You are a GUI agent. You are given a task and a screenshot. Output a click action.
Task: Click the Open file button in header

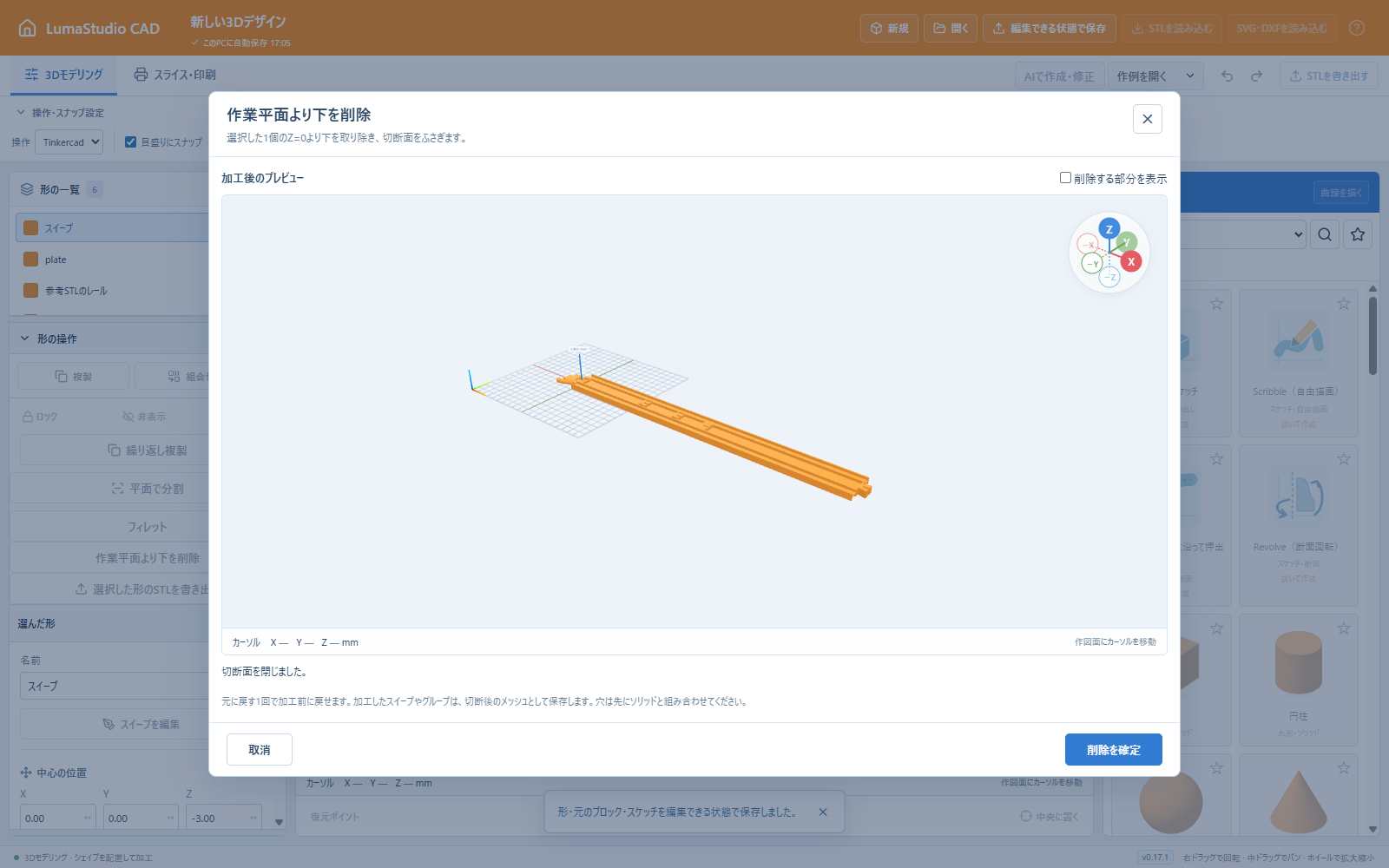951,29
